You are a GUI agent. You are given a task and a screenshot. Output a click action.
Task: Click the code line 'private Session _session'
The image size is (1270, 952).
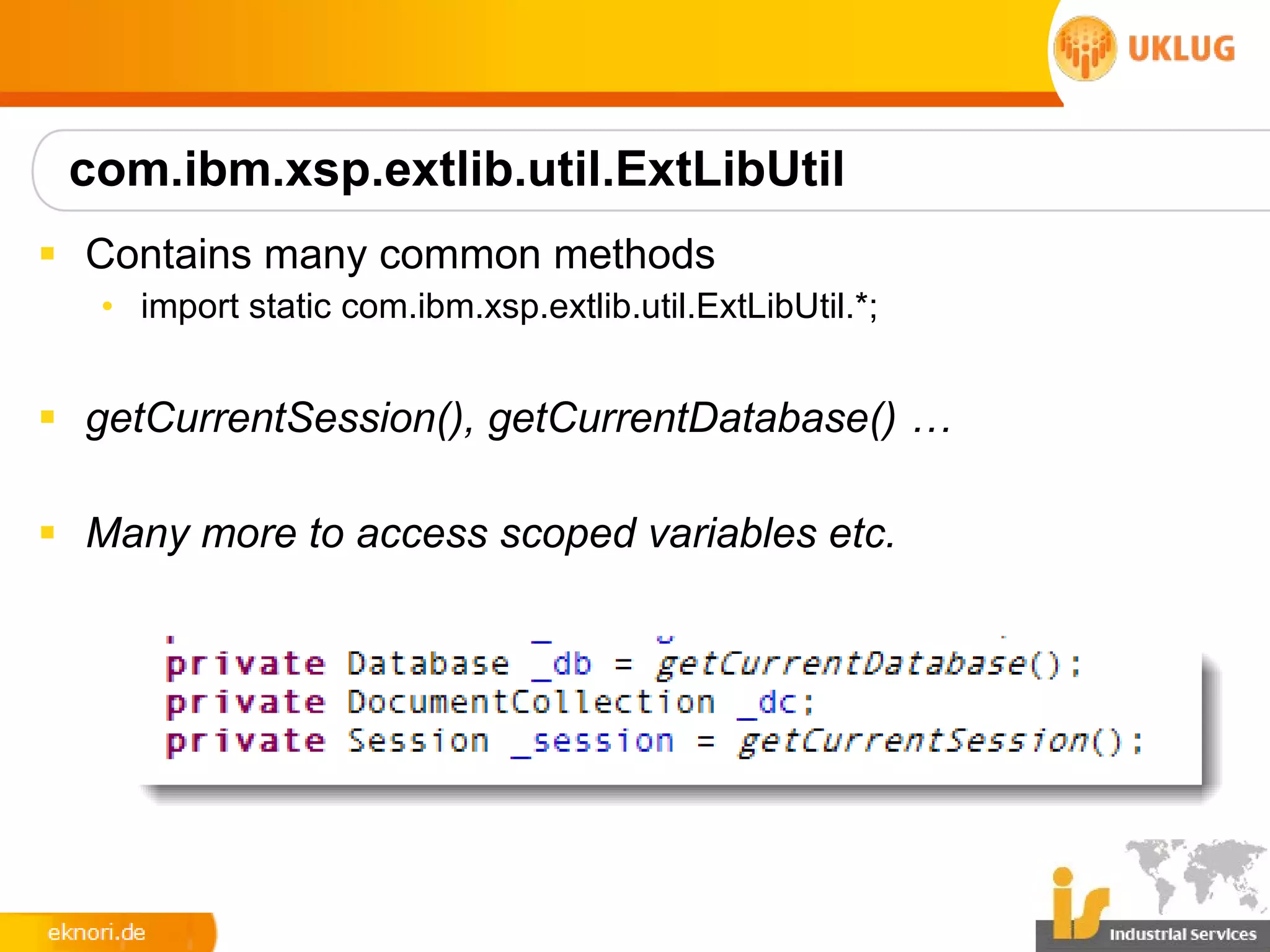[x=654, y=742]
